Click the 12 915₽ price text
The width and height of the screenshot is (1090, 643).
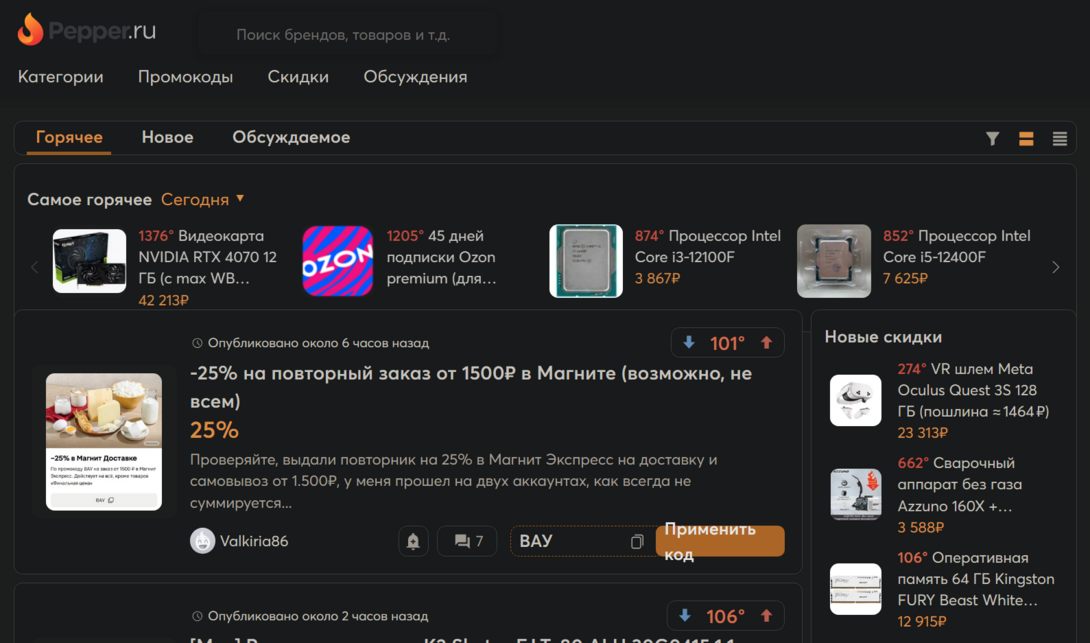pyautogui.click(x=922, y=622)
